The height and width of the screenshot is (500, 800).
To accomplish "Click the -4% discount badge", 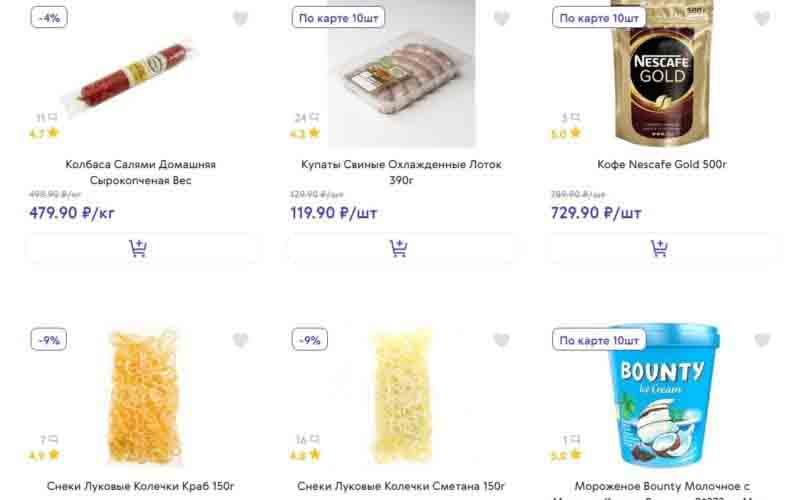I will pyautogui.click(x=49, y=18).
